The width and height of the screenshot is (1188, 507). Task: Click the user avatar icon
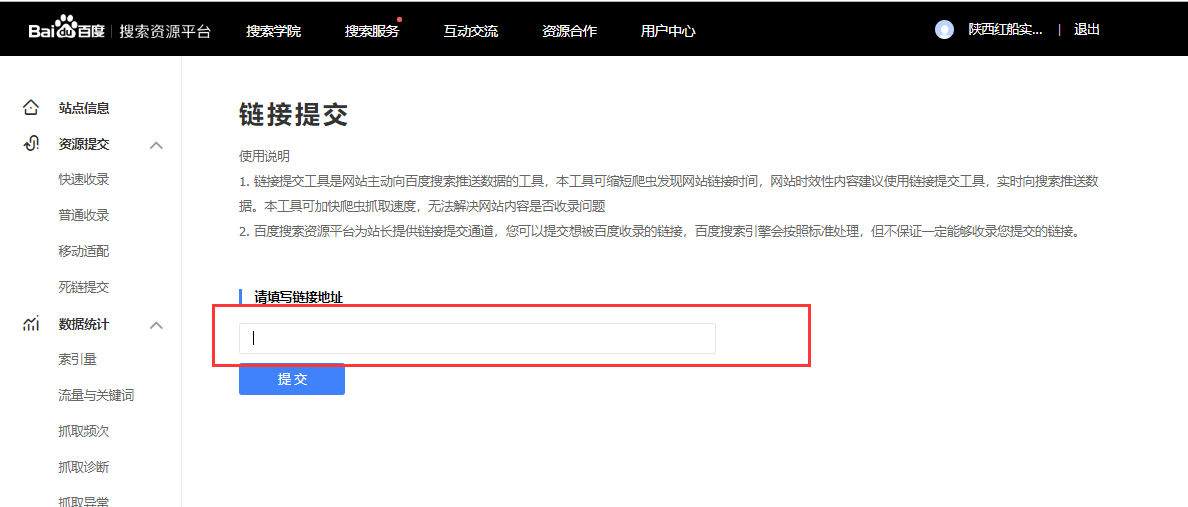tap(944, 30)
